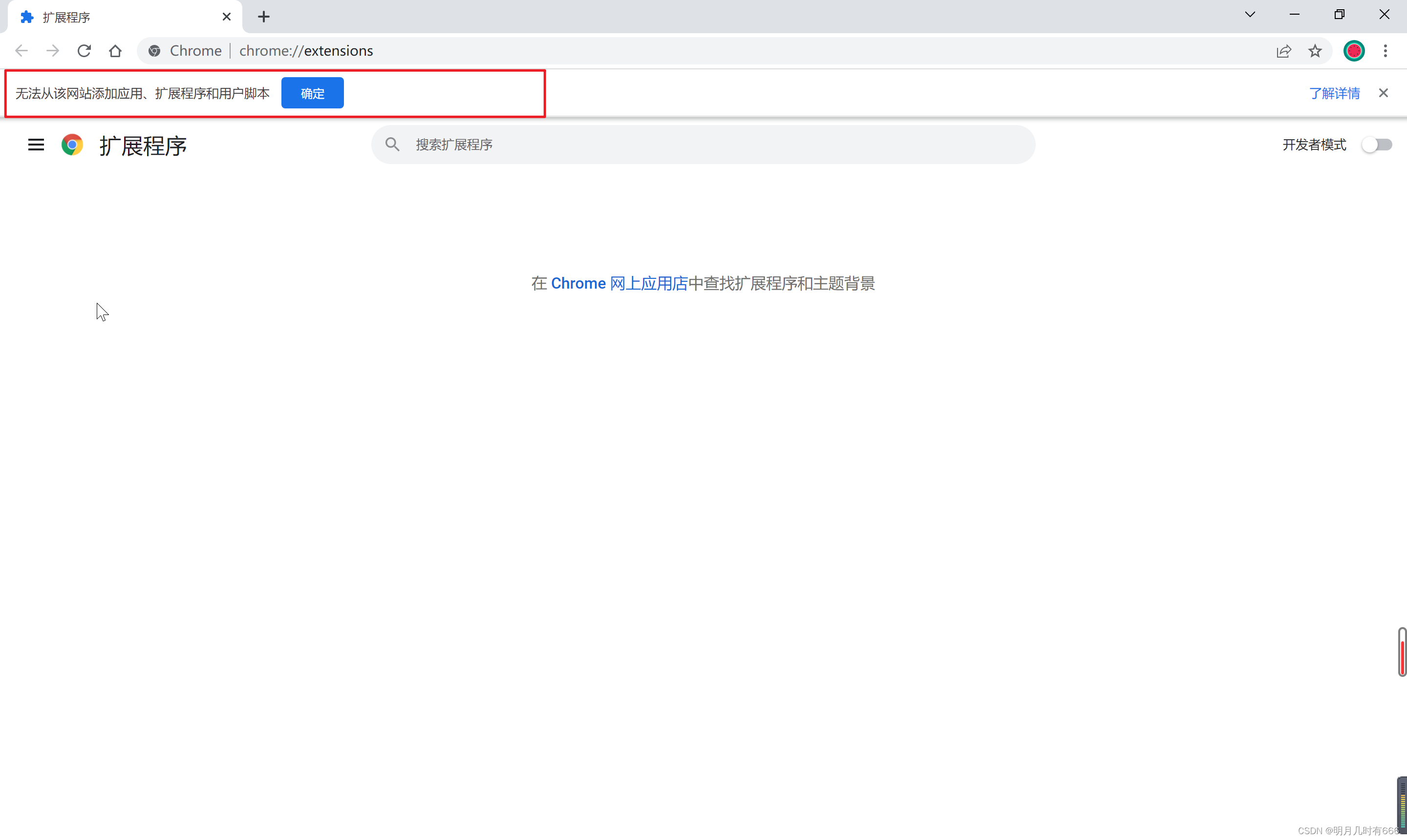Go to the home page icon
Viewport: 1407px width, 840px height.
click(x=115, y=51)
